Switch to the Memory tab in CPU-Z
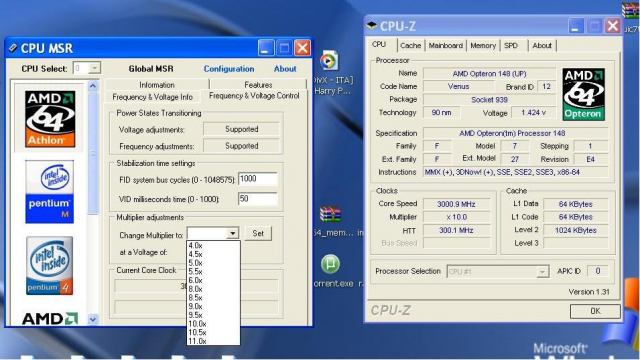 pyautogui.click(x=483, y=45)
